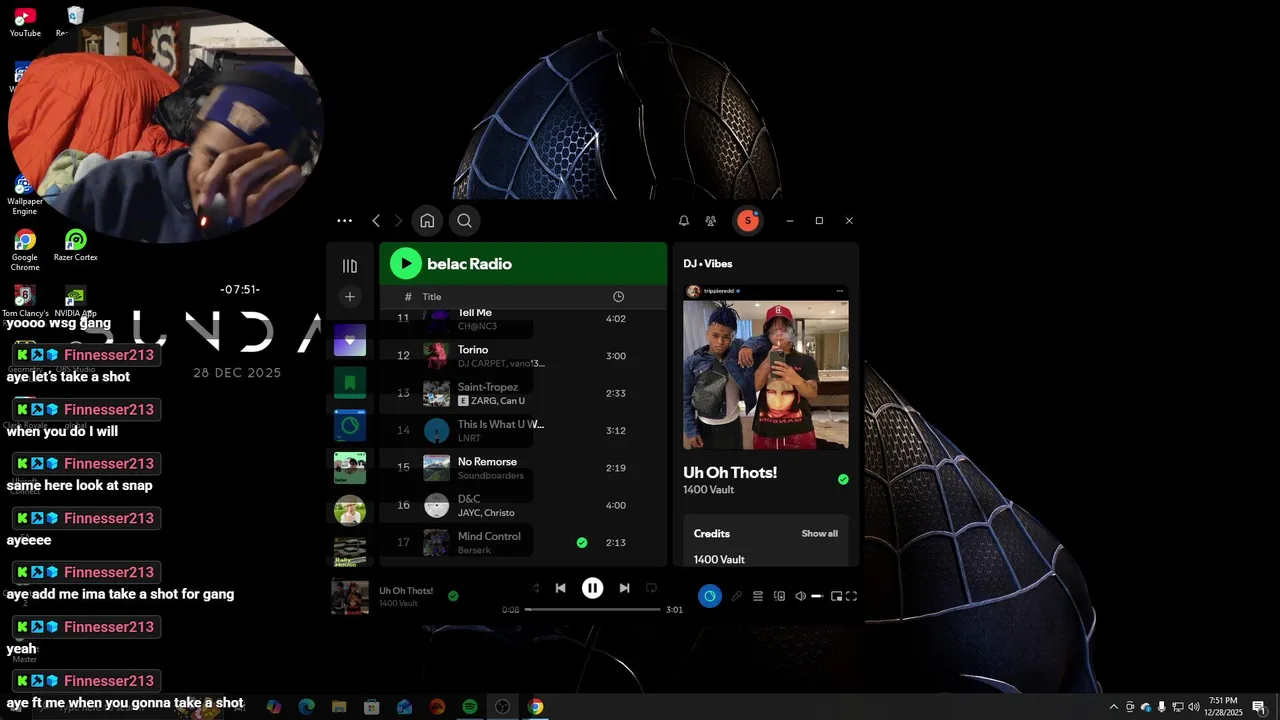1280x720 pixels.
Task: Skip to next track
Action: click(x=624, y=588)
